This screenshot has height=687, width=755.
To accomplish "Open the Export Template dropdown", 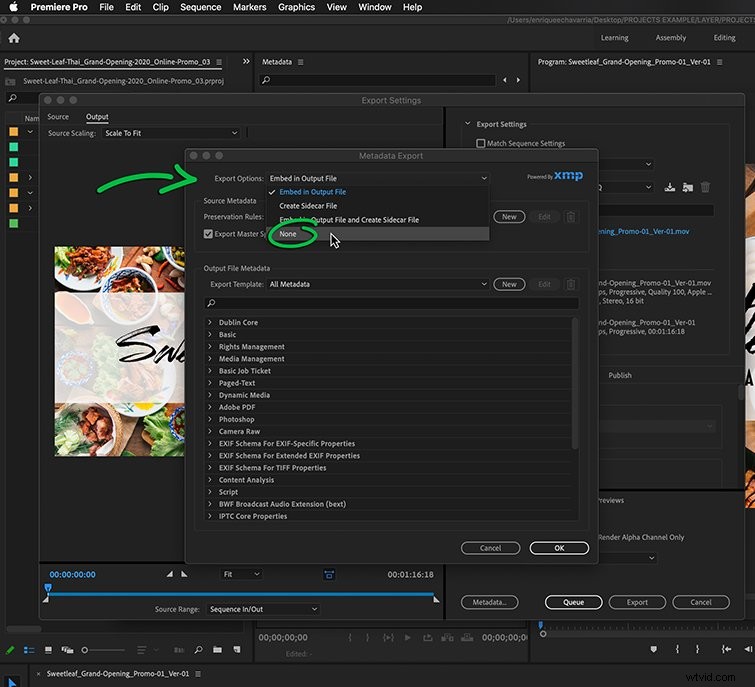I will click(x=378, y=284).
